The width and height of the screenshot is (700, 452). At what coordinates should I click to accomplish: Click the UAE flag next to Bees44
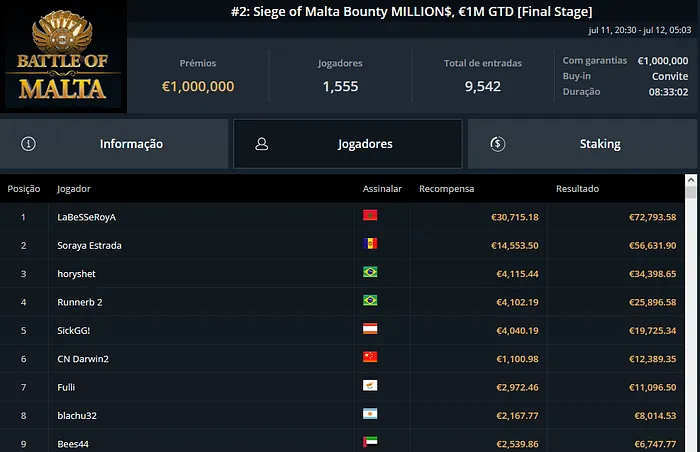[370, 442]
